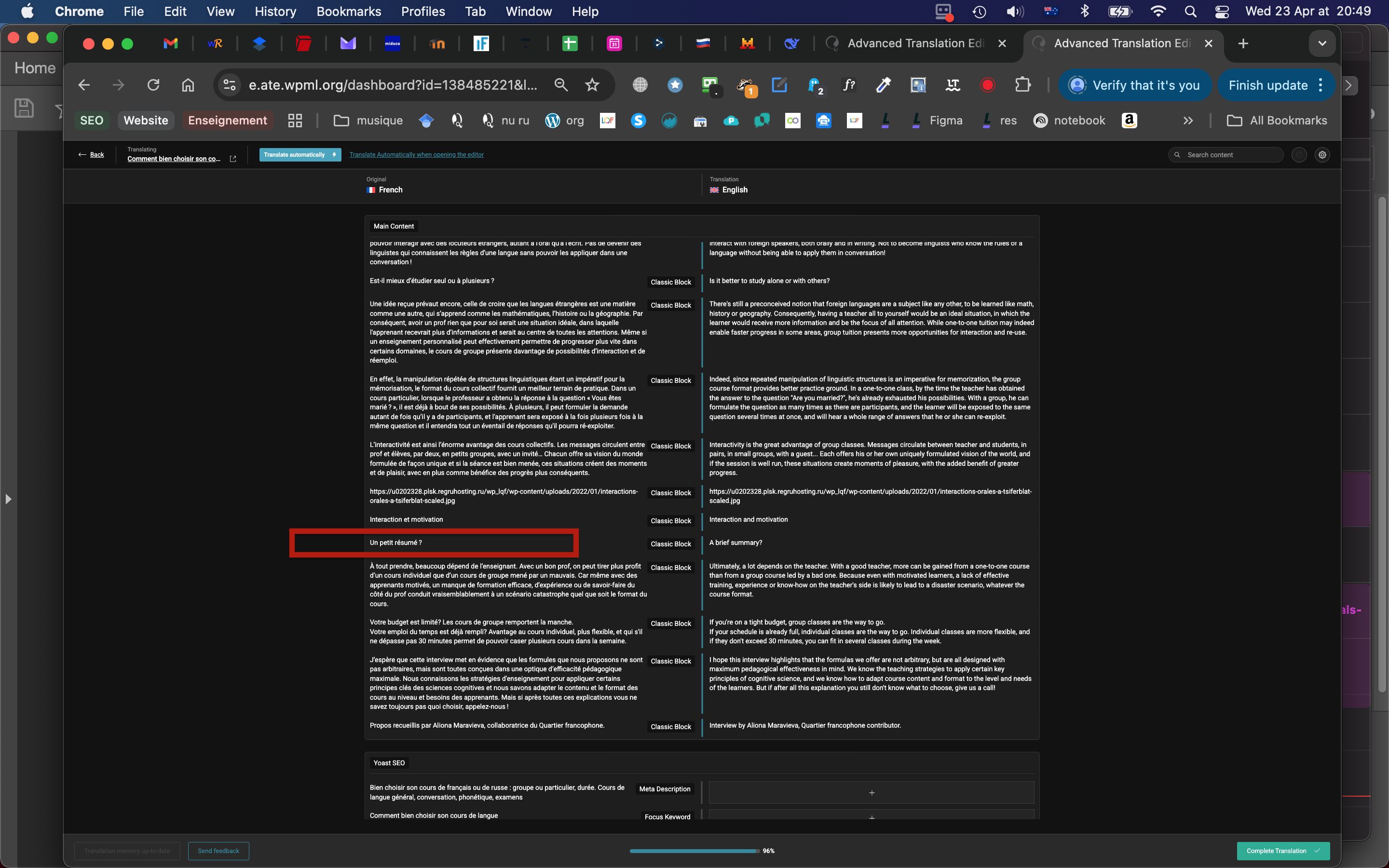The width and height of the screenshot is (1389, 868).
Task: Bookmark this page with the star icon
Action: [592, 85]
